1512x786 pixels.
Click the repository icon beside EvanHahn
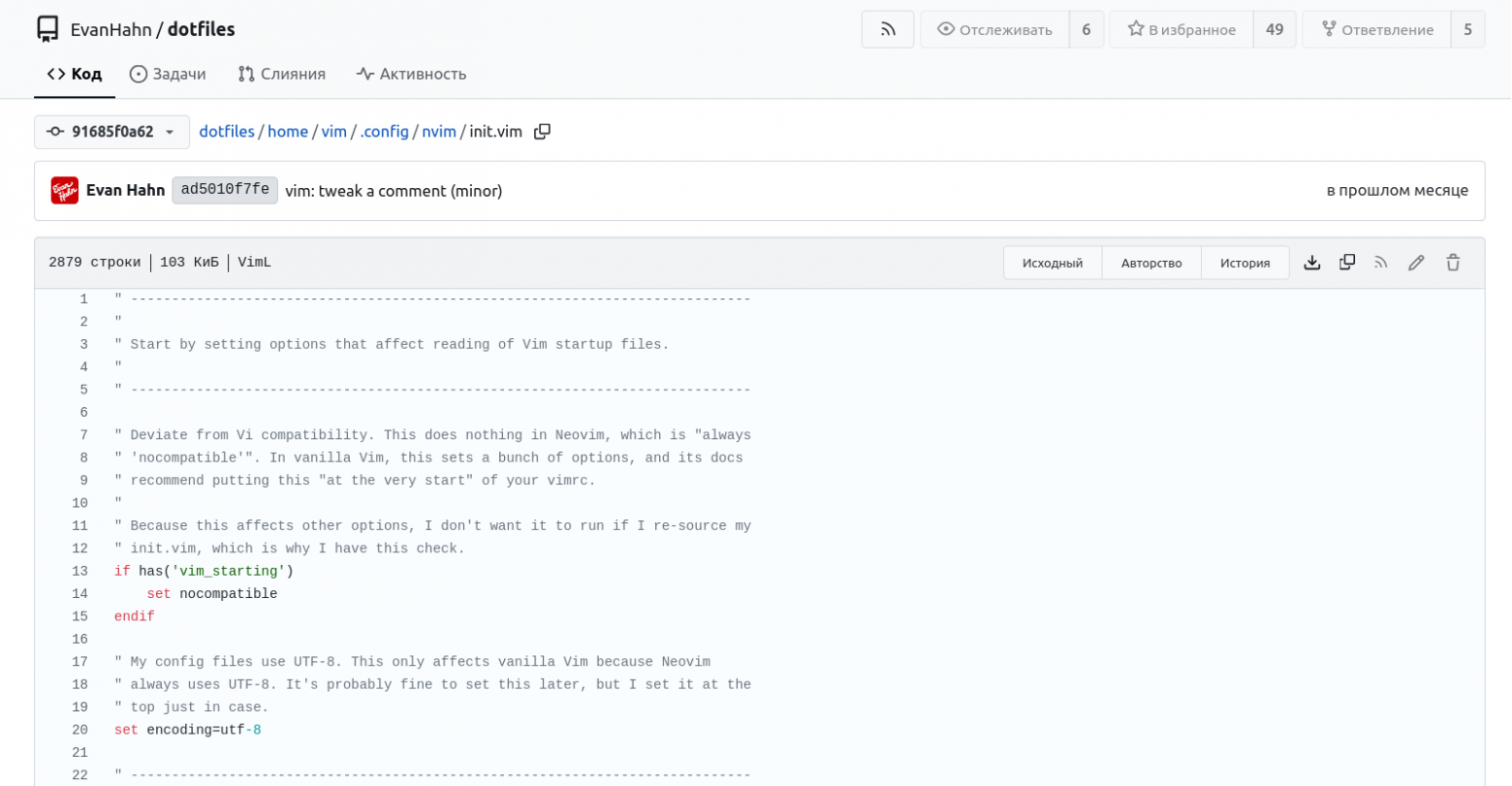point(47,29)
